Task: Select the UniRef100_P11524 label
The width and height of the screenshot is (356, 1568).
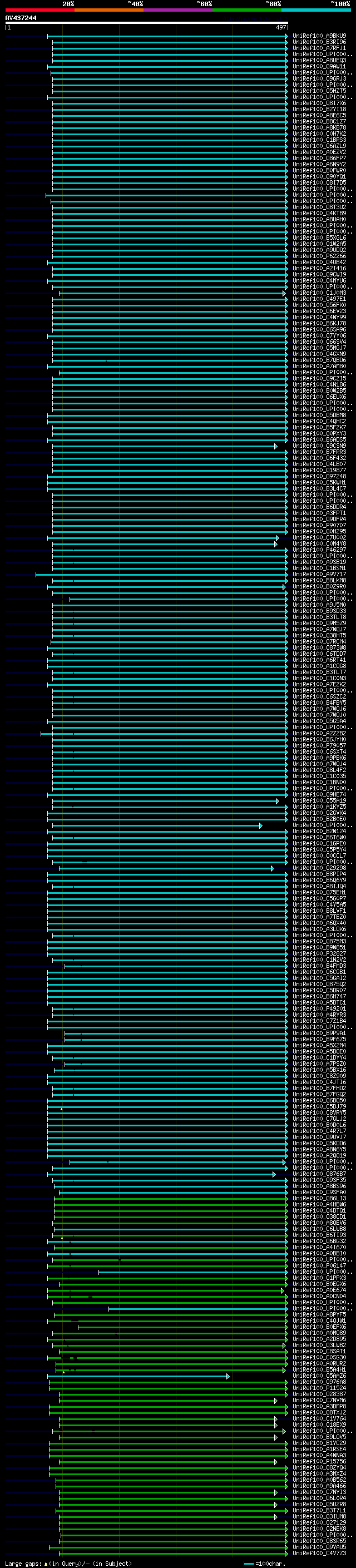Action: 319,1388
